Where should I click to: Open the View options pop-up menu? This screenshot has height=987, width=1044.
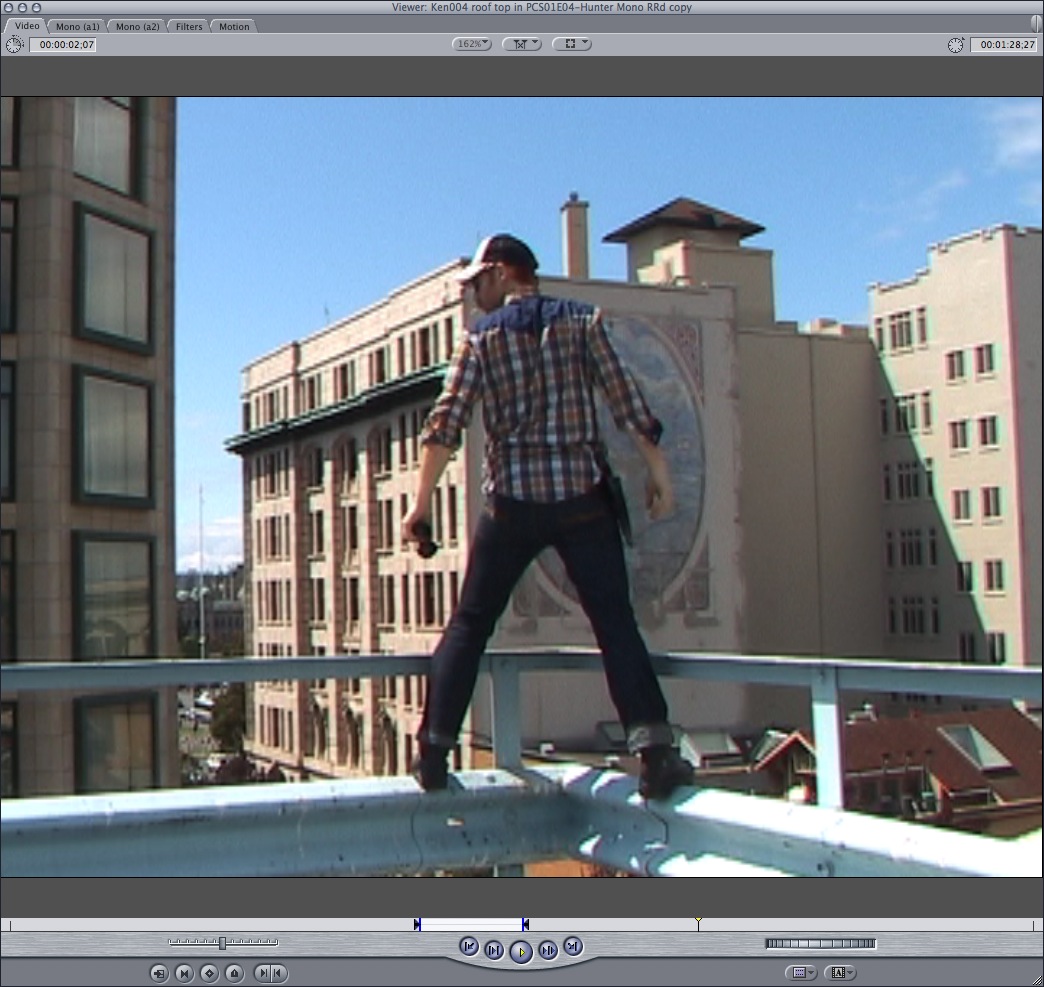tap(521, 44)
